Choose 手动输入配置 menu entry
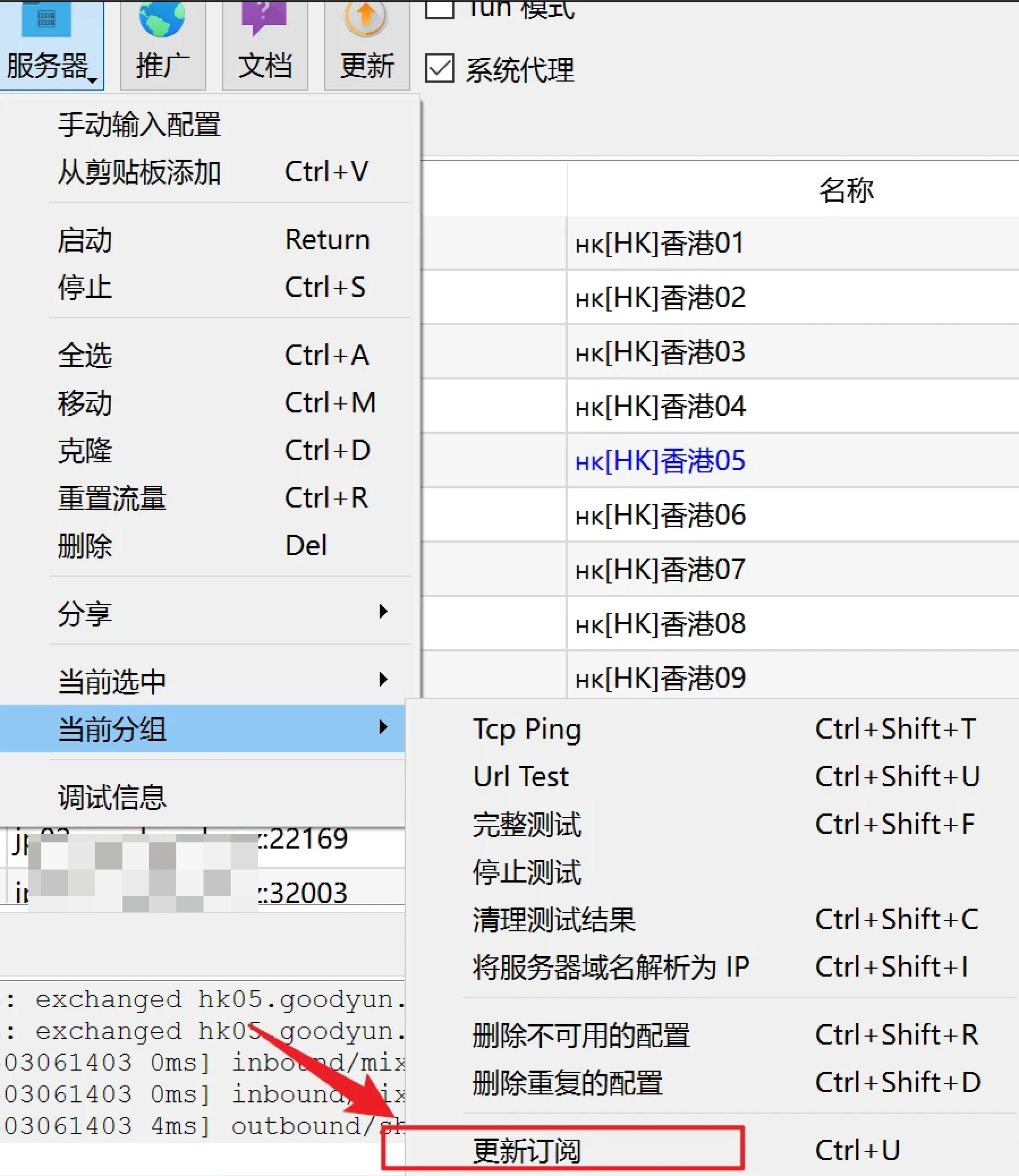This screenshot has width=1019, height=1176. (x=139, y=124)
